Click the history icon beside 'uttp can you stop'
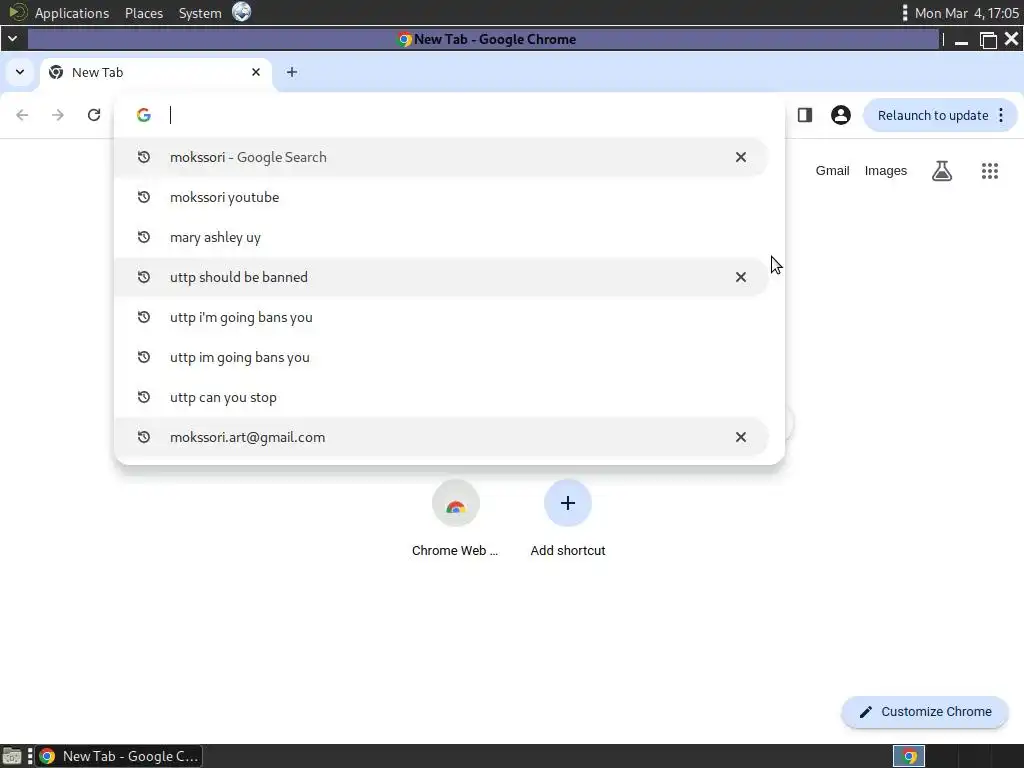The height and width of the screenshot is (768, 1024). [144, 397]
